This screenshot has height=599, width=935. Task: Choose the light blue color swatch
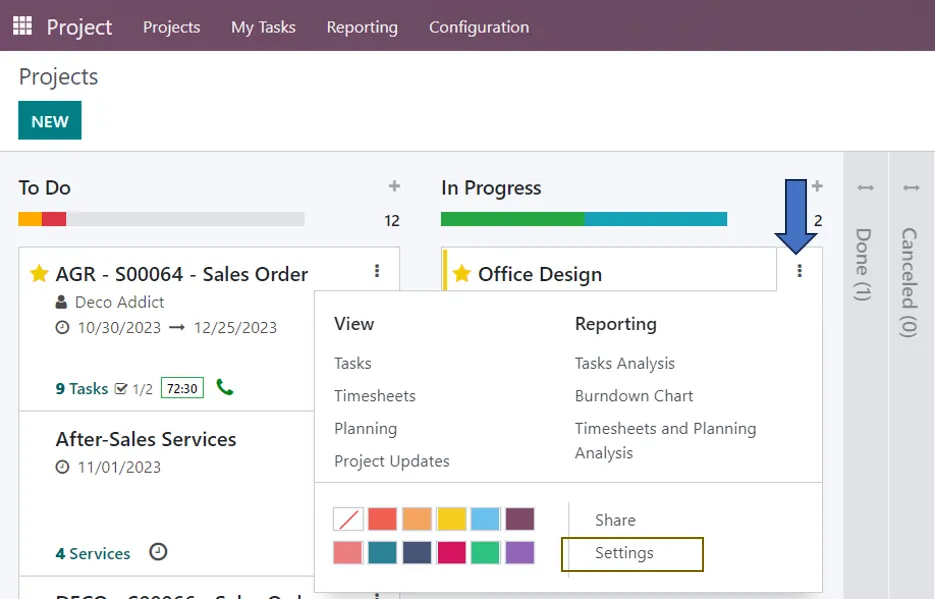(x=485, y=519)
